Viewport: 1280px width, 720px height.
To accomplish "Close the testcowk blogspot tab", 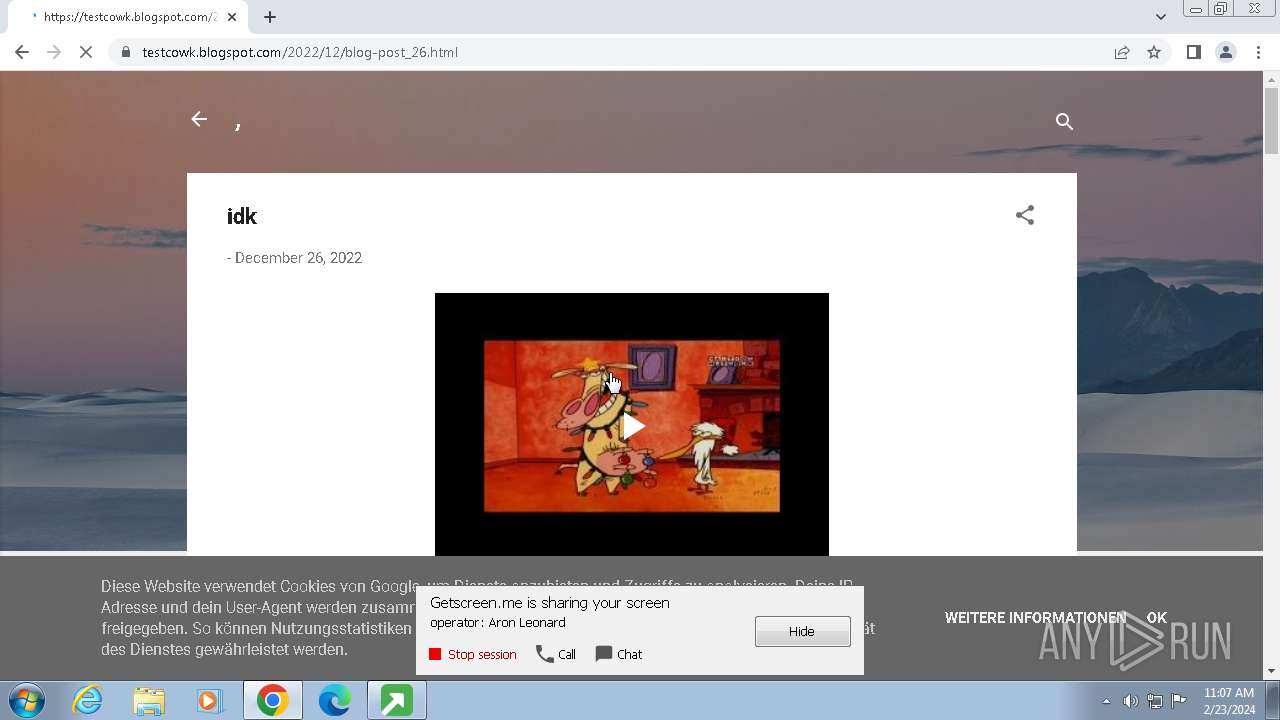I will point(232,17).
